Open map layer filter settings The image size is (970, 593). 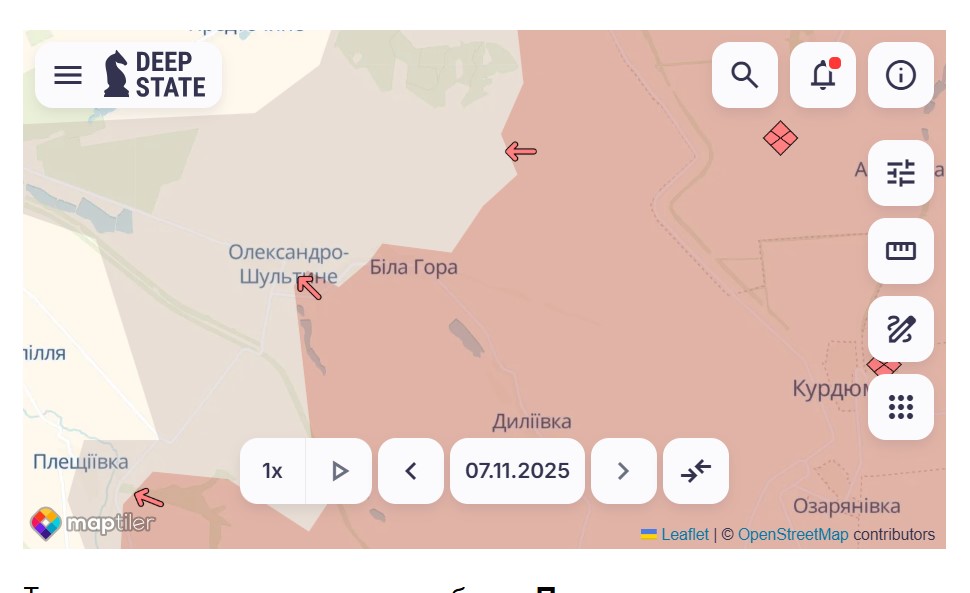(x=901, y=173)
